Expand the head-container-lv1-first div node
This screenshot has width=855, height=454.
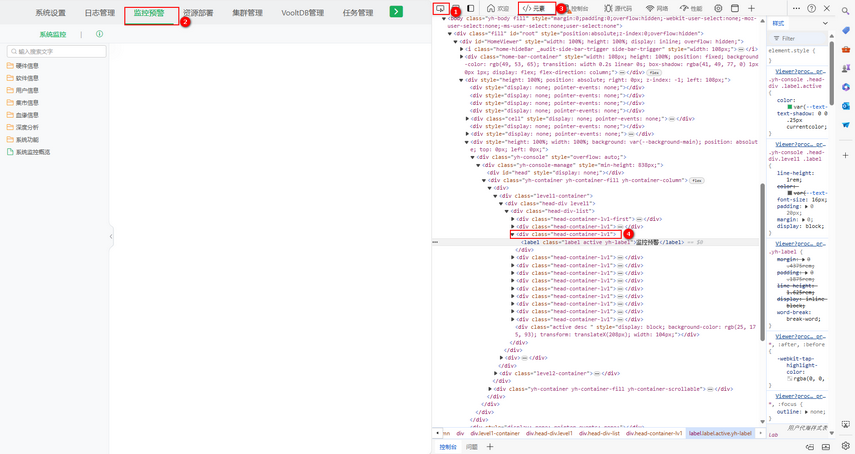(x=513, y=219)
